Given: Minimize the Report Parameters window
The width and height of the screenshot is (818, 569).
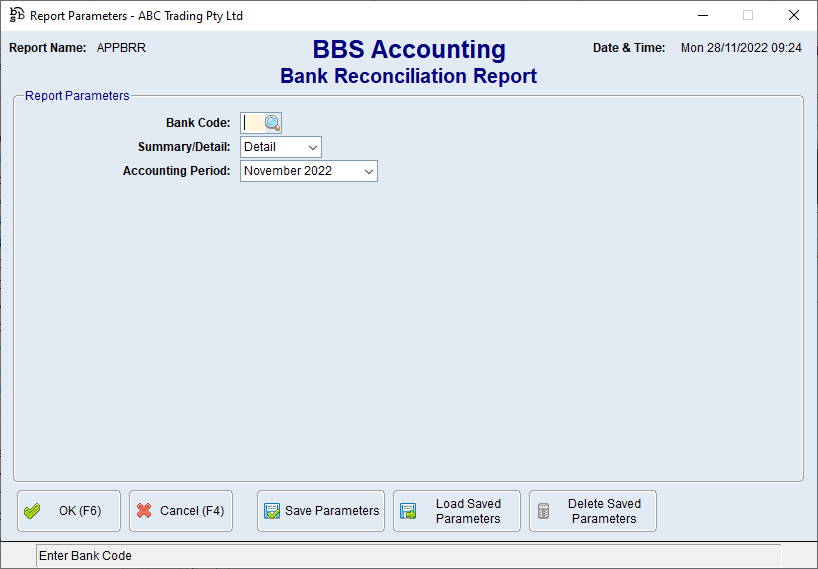Looking at the screenshot, I should [703, 16].
